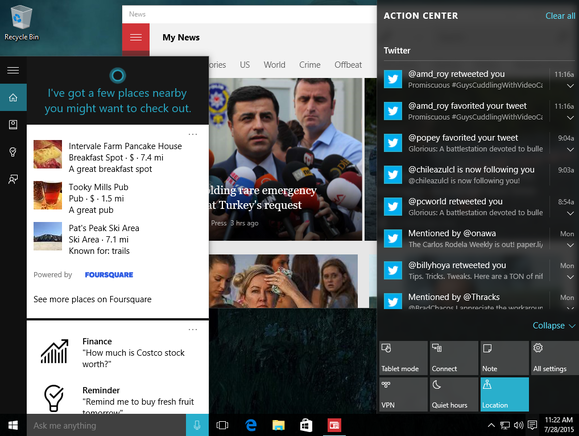
Task: Open Pat's Peak Ski Area entry
Action: [117, 239]
